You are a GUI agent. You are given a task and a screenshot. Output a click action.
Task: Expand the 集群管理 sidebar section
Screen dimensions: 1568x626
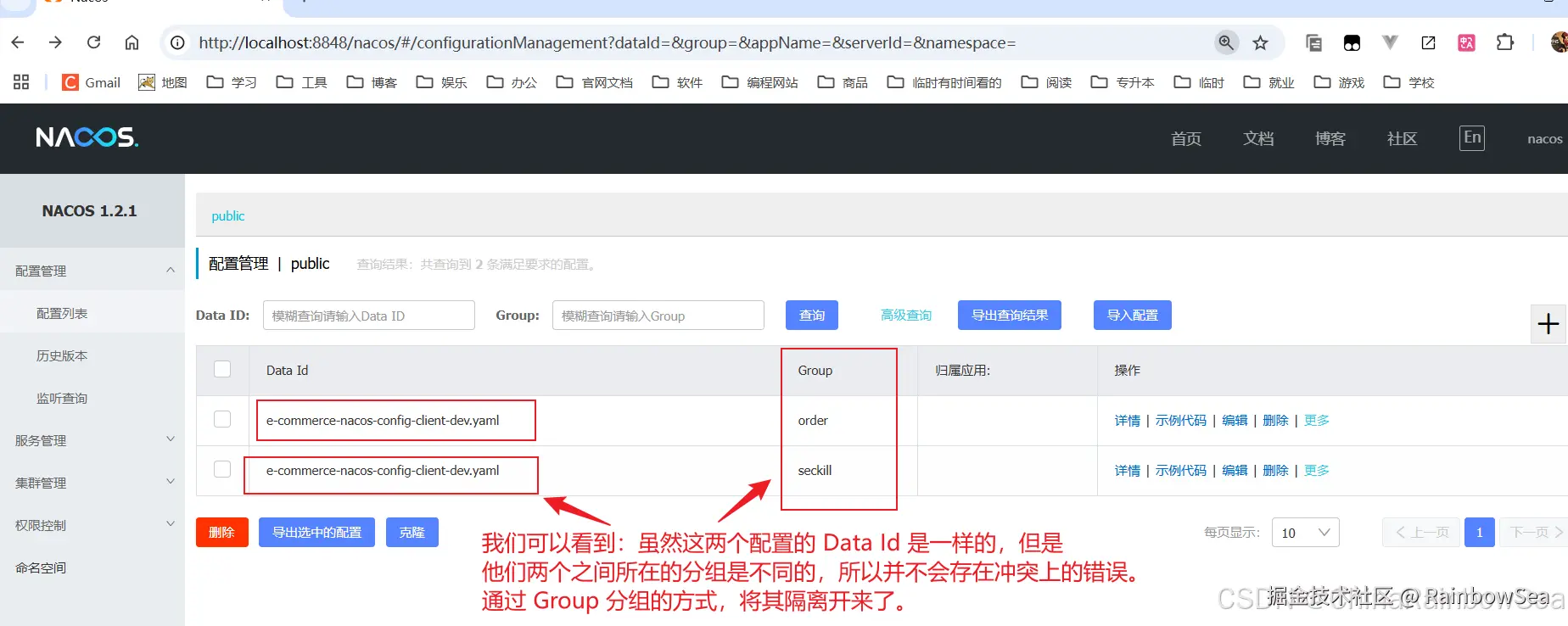[92, 483]
